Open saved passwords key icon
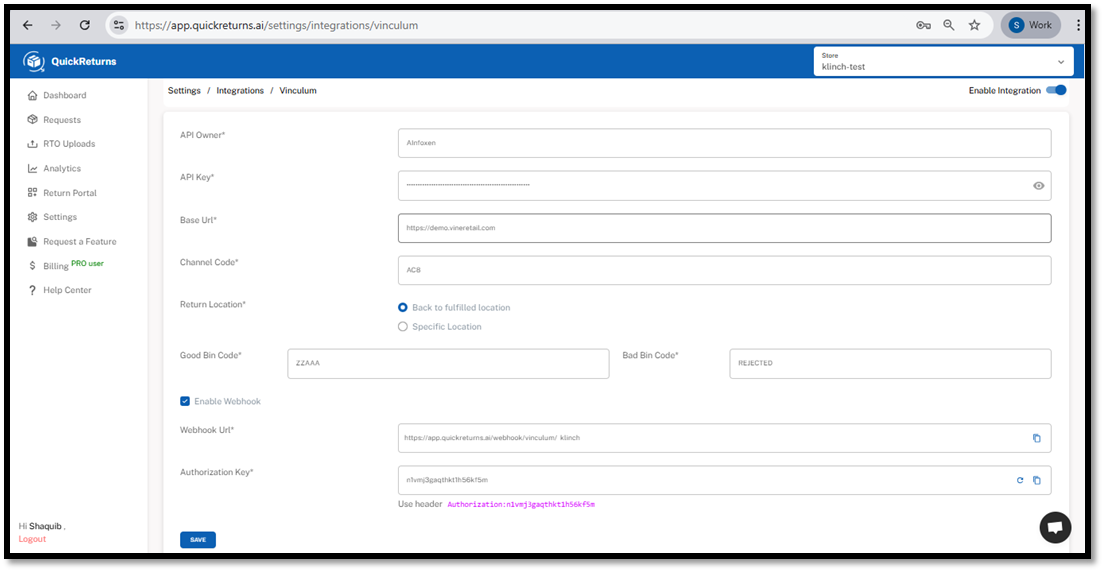 [x=923, y=25]
